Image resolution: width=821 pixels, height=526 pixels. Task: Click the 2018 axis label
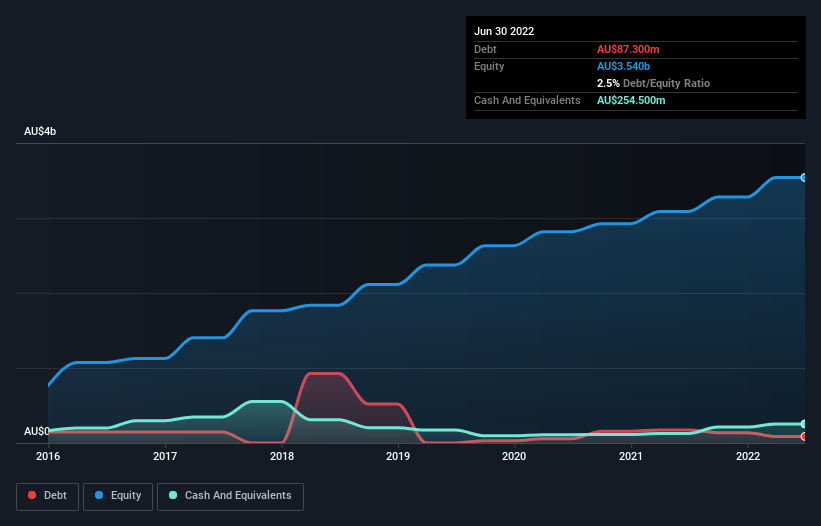[x=282, y=456]
